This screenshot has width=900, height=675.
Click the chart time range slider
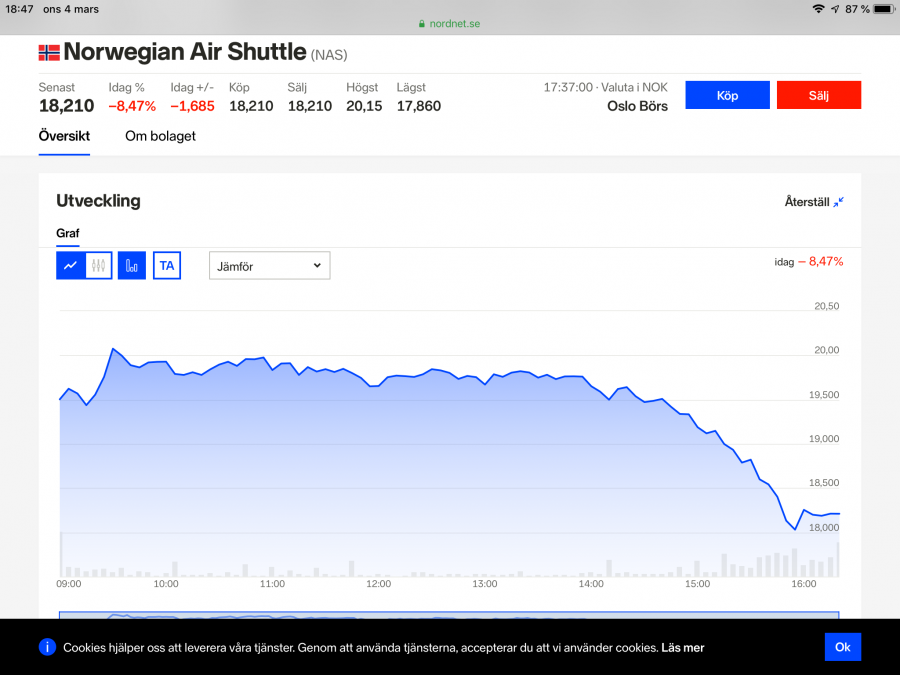[x=449, y=615]
